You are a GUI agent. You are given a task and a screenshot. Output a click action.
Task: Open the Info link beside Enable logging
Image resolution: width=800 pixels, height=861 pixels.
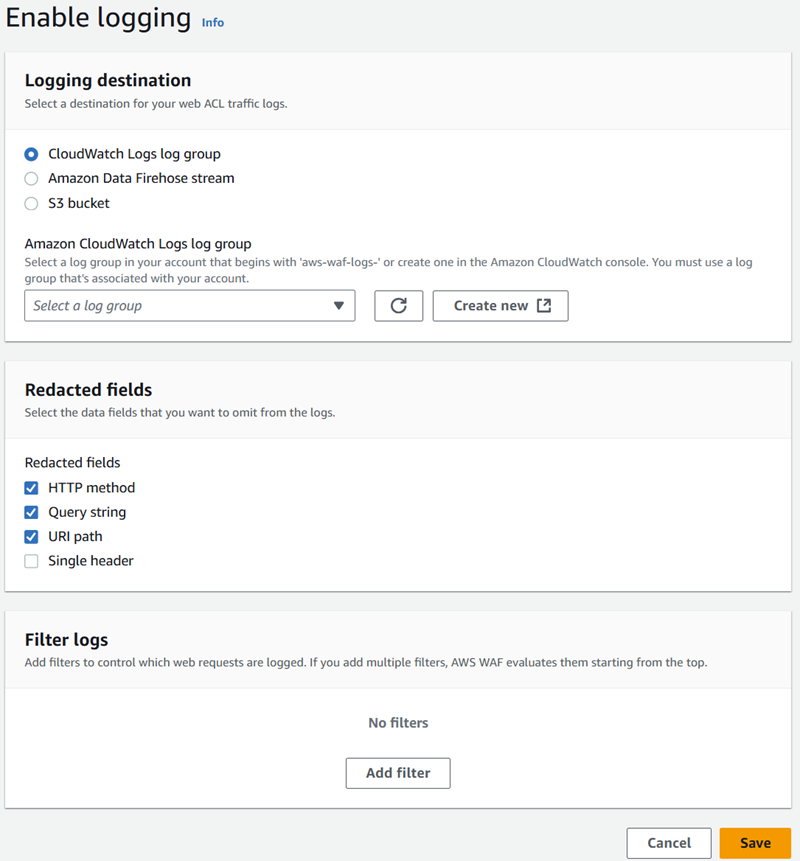[212, 23]
